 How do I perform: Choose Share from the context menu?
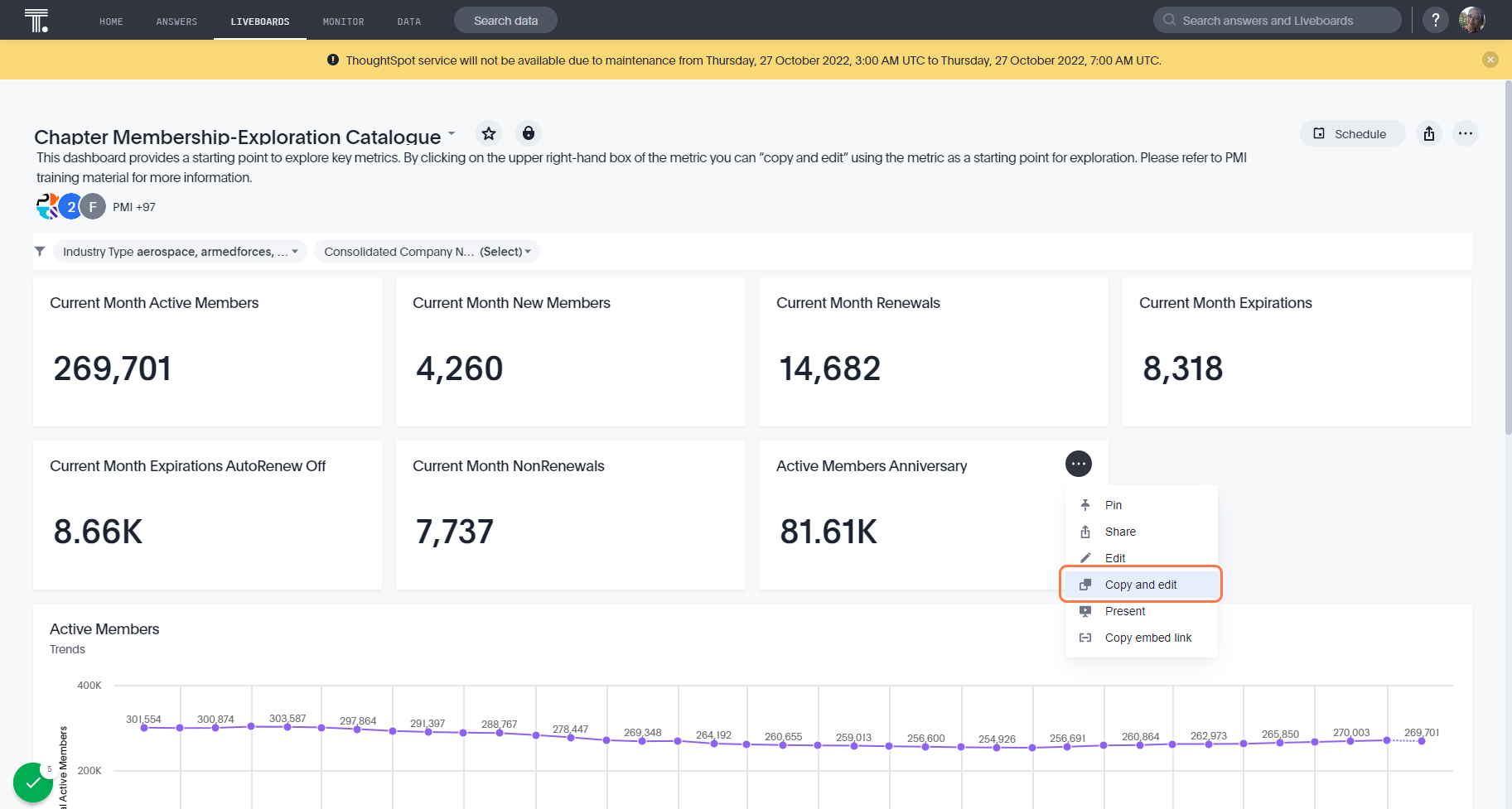coord(1142,532)
